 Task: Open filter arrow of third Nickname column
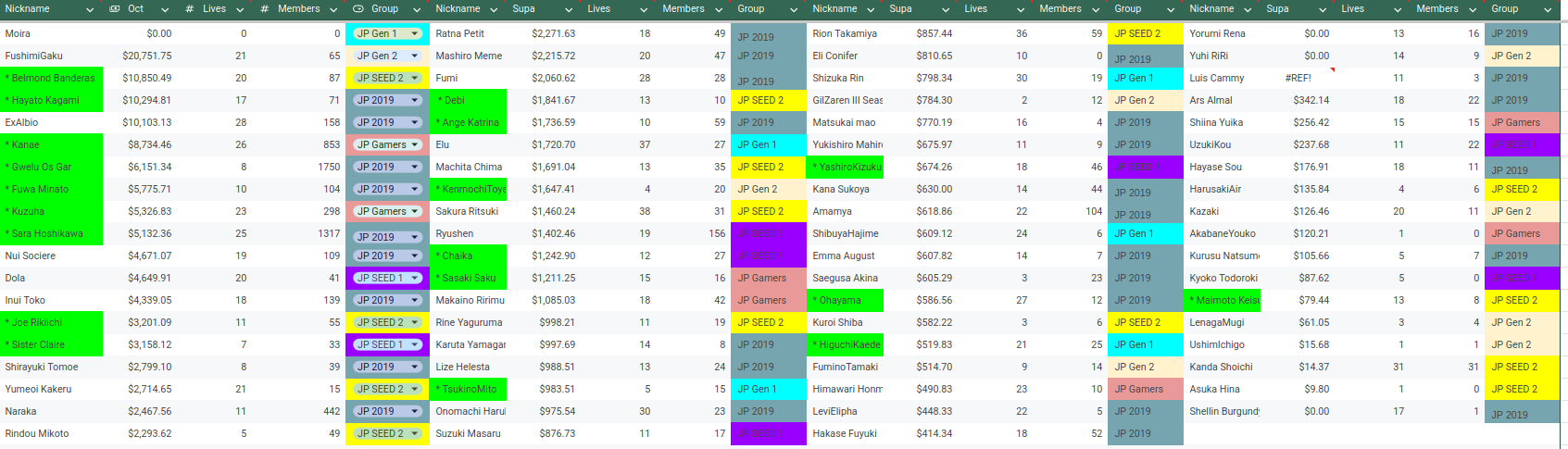pyautogui.click(x=870, y=9)
